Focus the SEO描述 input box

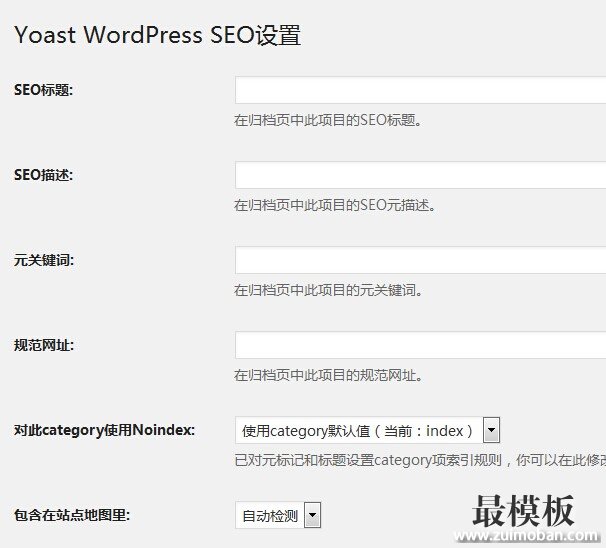tap(420, 175)
